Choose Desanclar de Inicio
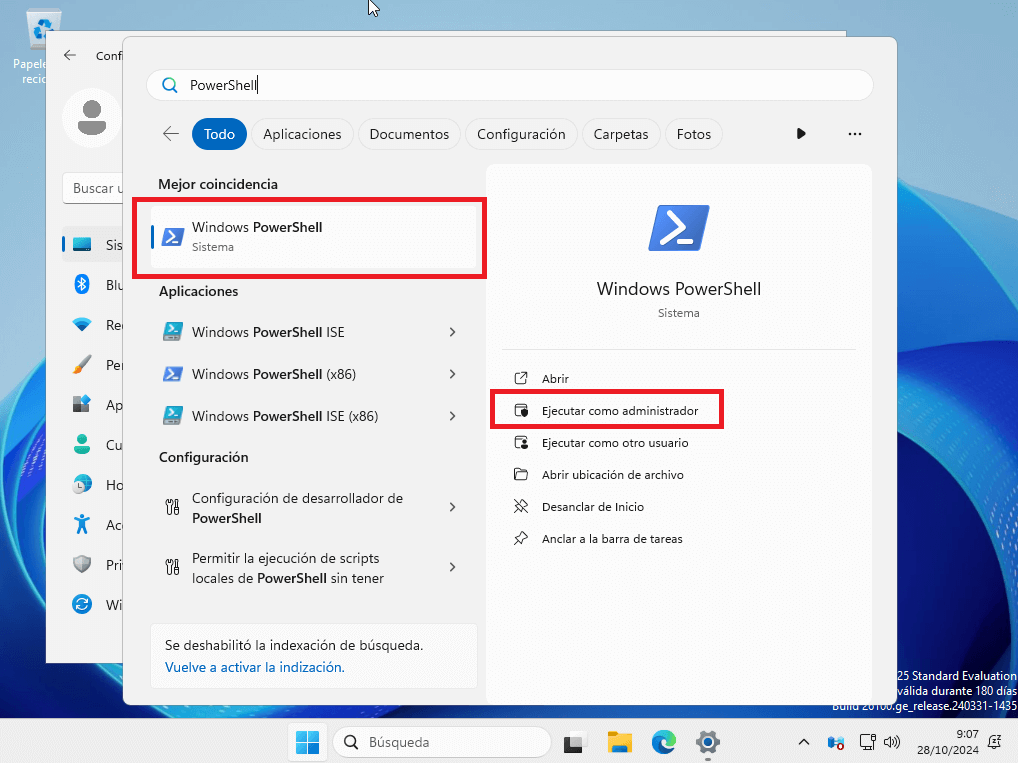The image size is (1018, 763). (678, 506)
